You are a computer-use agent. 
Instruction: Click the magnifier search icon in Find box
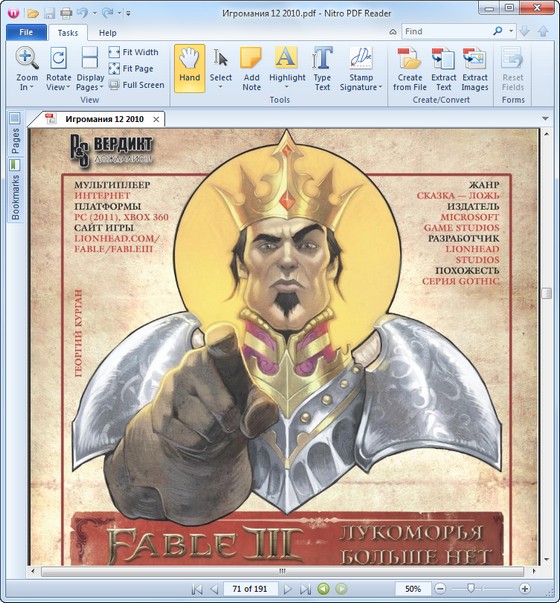(498, 31)
